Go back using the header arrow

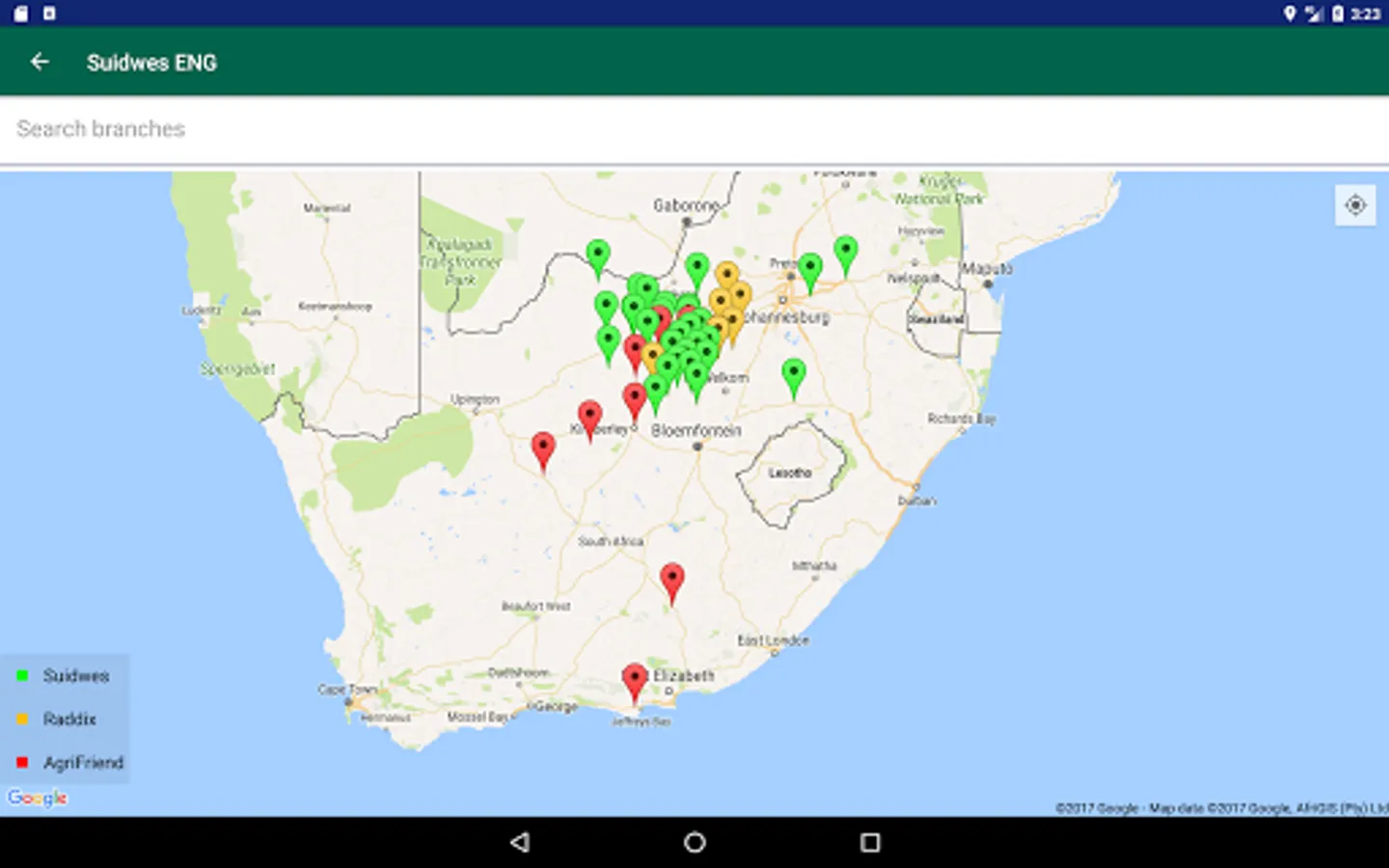40,62
